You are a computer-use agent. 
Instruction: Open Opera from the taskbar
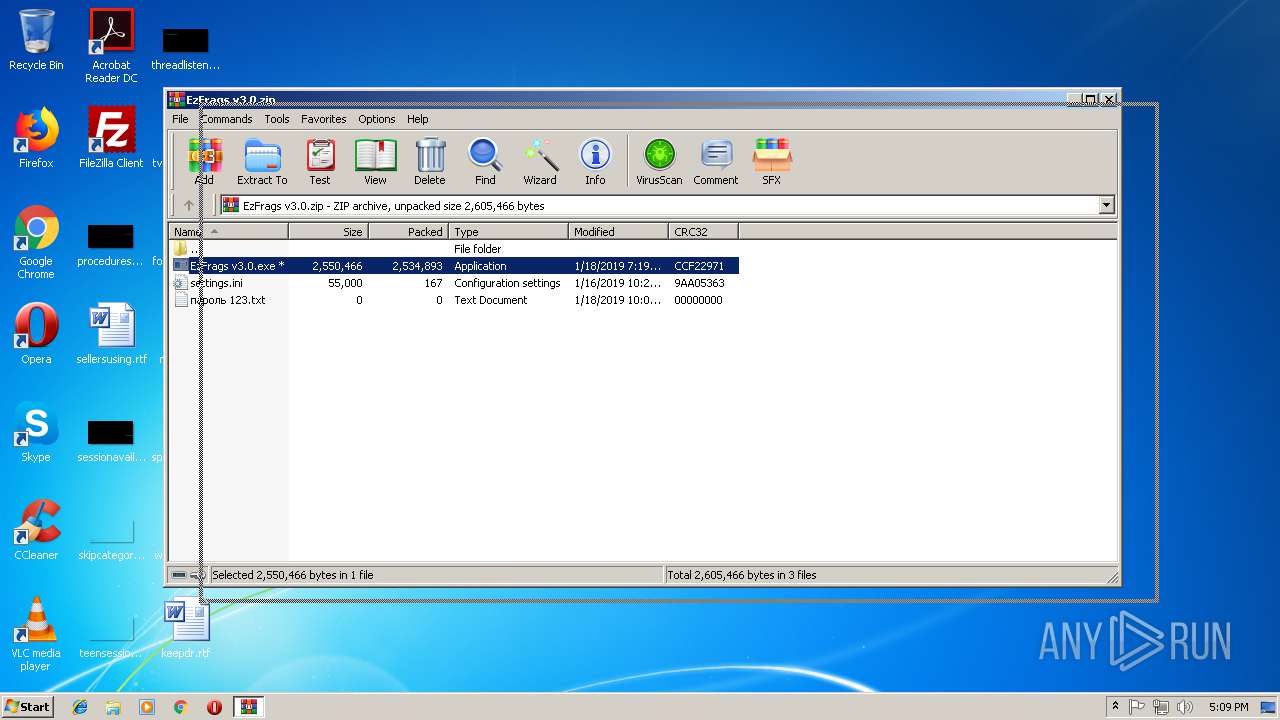[214, 707]
